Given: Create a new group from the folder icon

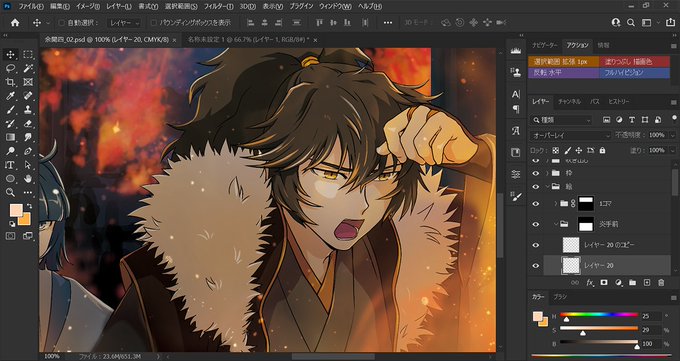Looking at the screenshot, I should [632, 282].
